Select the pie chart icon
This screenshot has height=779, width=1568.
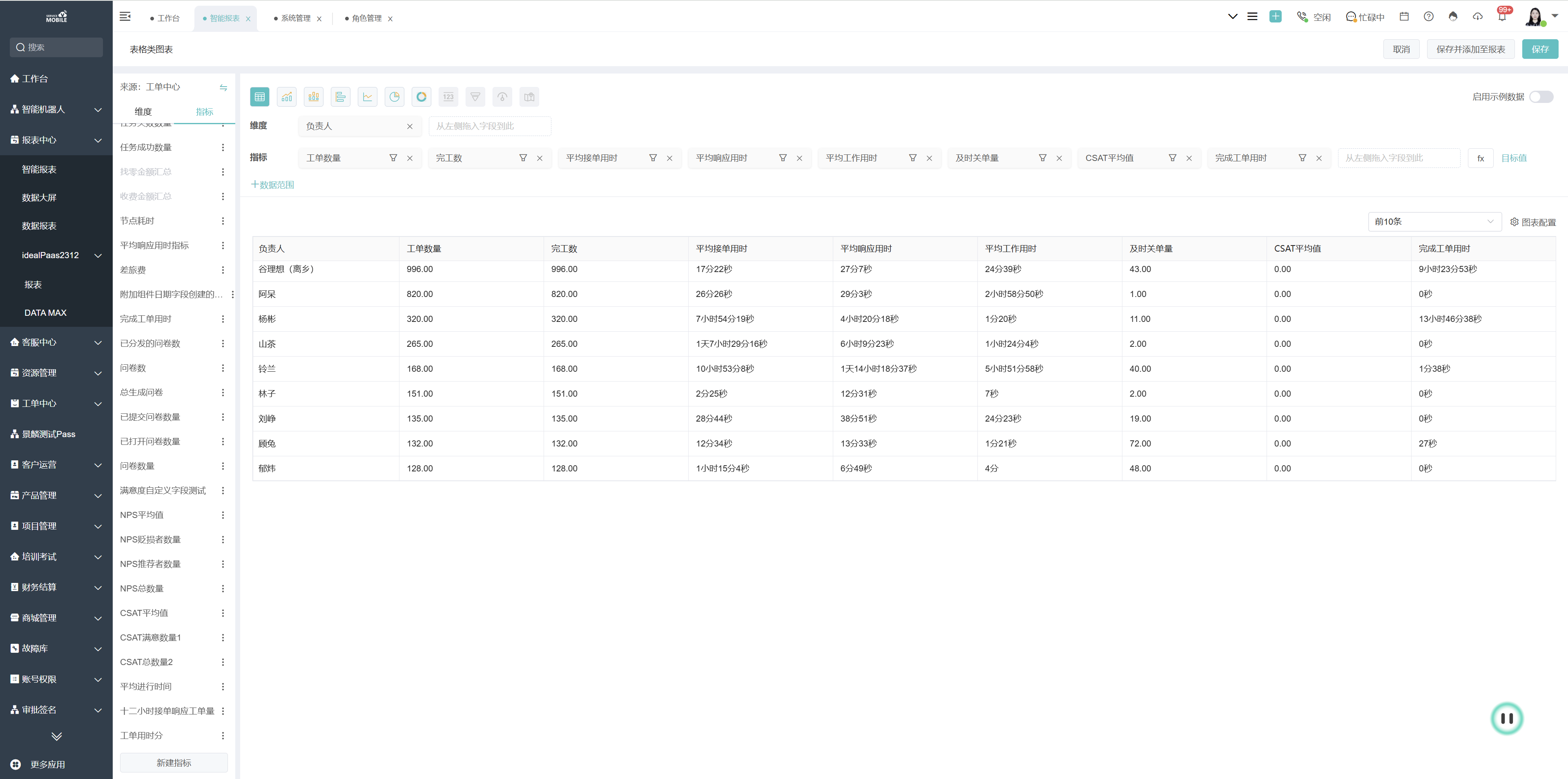pos(395,97)
